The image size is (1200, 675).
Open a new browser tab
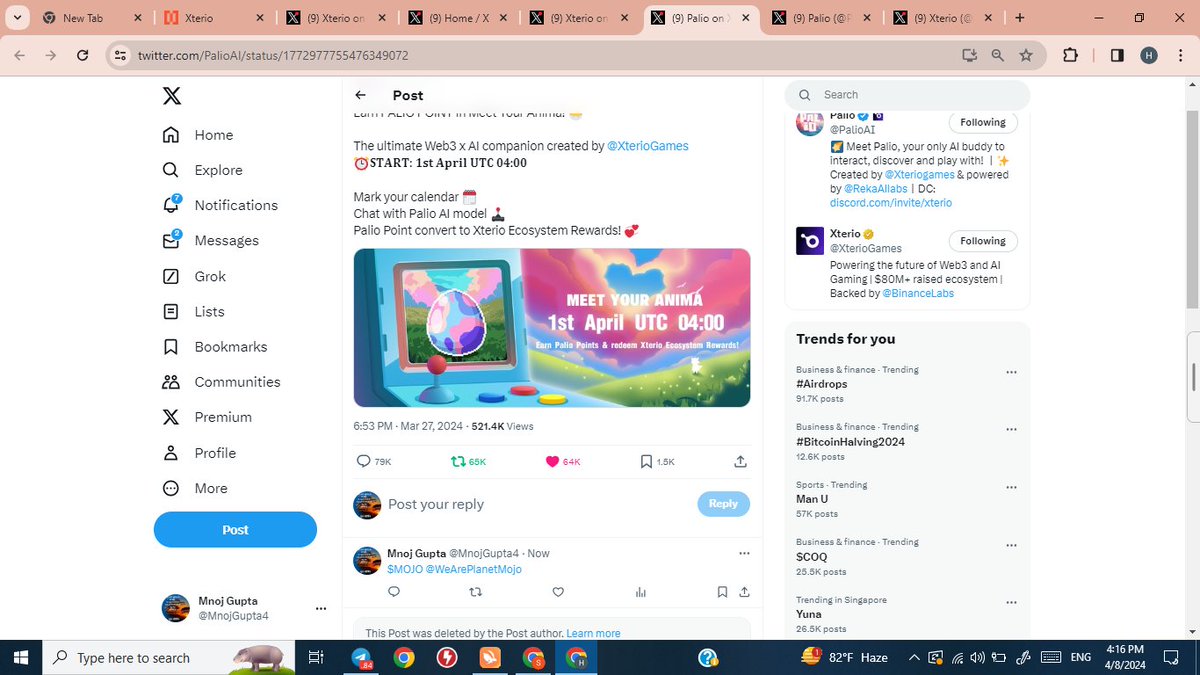(x=1019, y=18)
